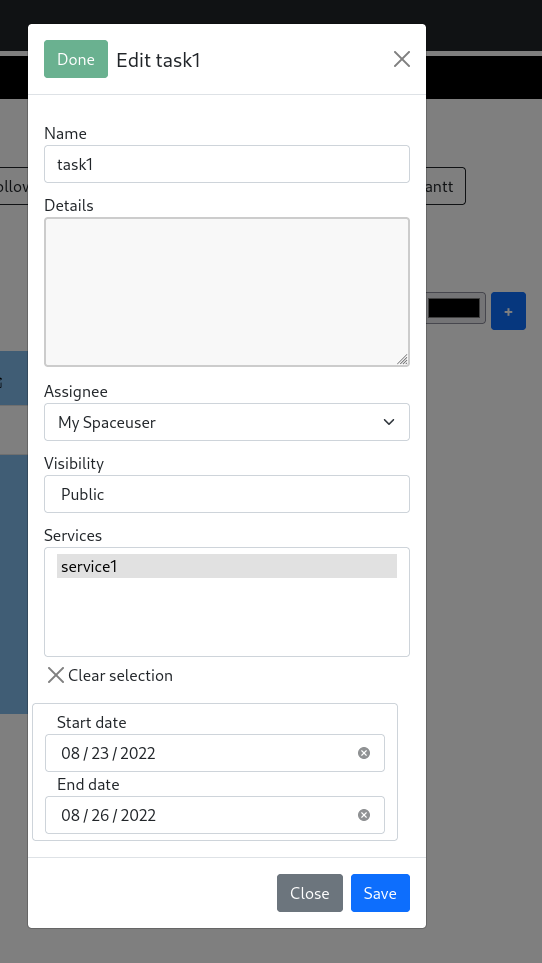Viewport: 542px width, 963px height.
Task: Click the gray Close button
Action: pos(309,893)
